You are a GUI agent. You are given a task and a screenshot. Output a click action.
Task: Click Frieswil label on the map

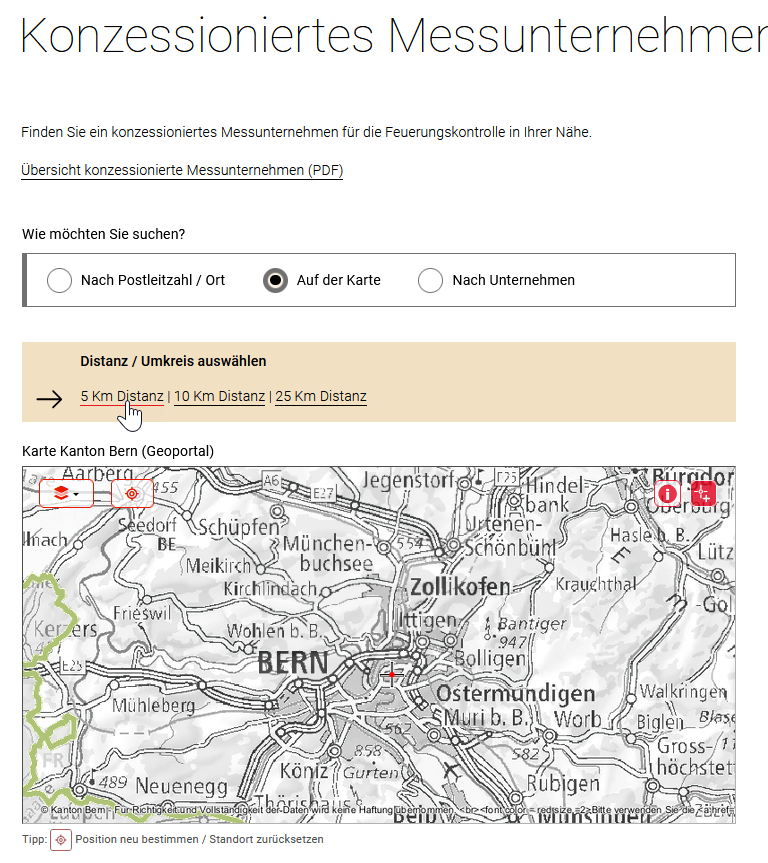tap(142, 613)
